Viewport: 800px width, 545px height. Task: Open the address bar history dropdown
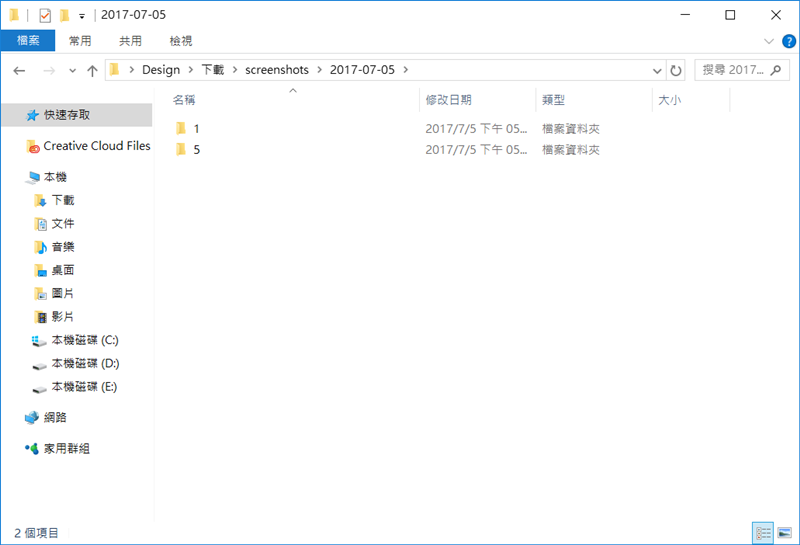pos(657,70)
